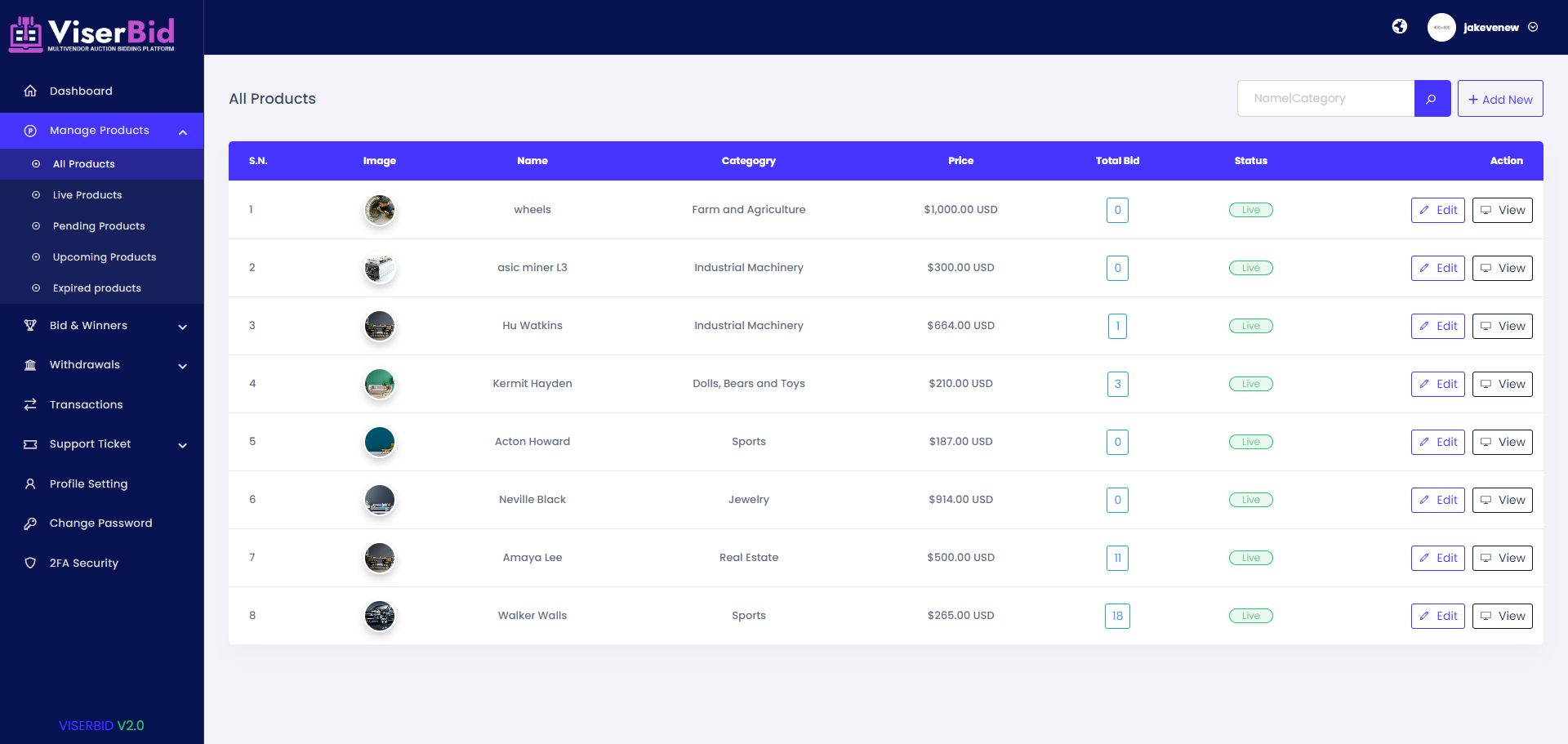Click the Add New button
This screenshot has width=1568, height=744.
1500,99
